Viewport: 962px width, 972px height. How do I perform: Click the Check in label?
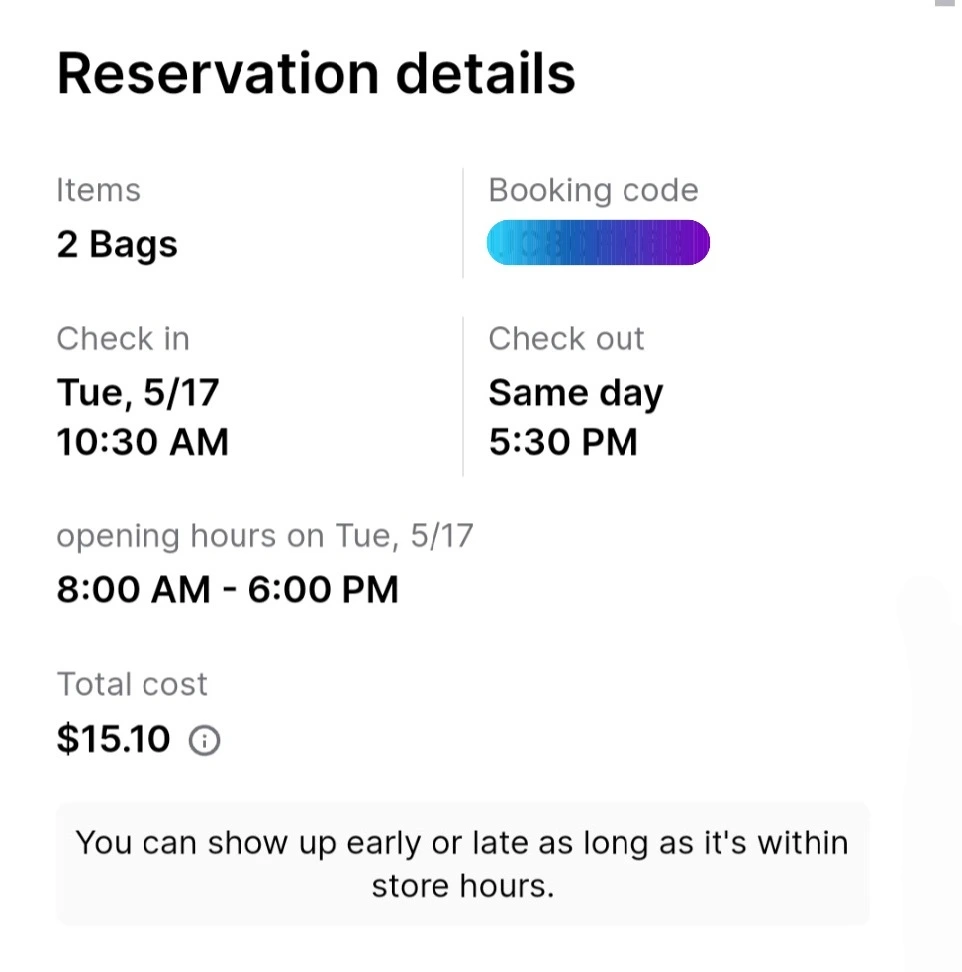[123, 339]
